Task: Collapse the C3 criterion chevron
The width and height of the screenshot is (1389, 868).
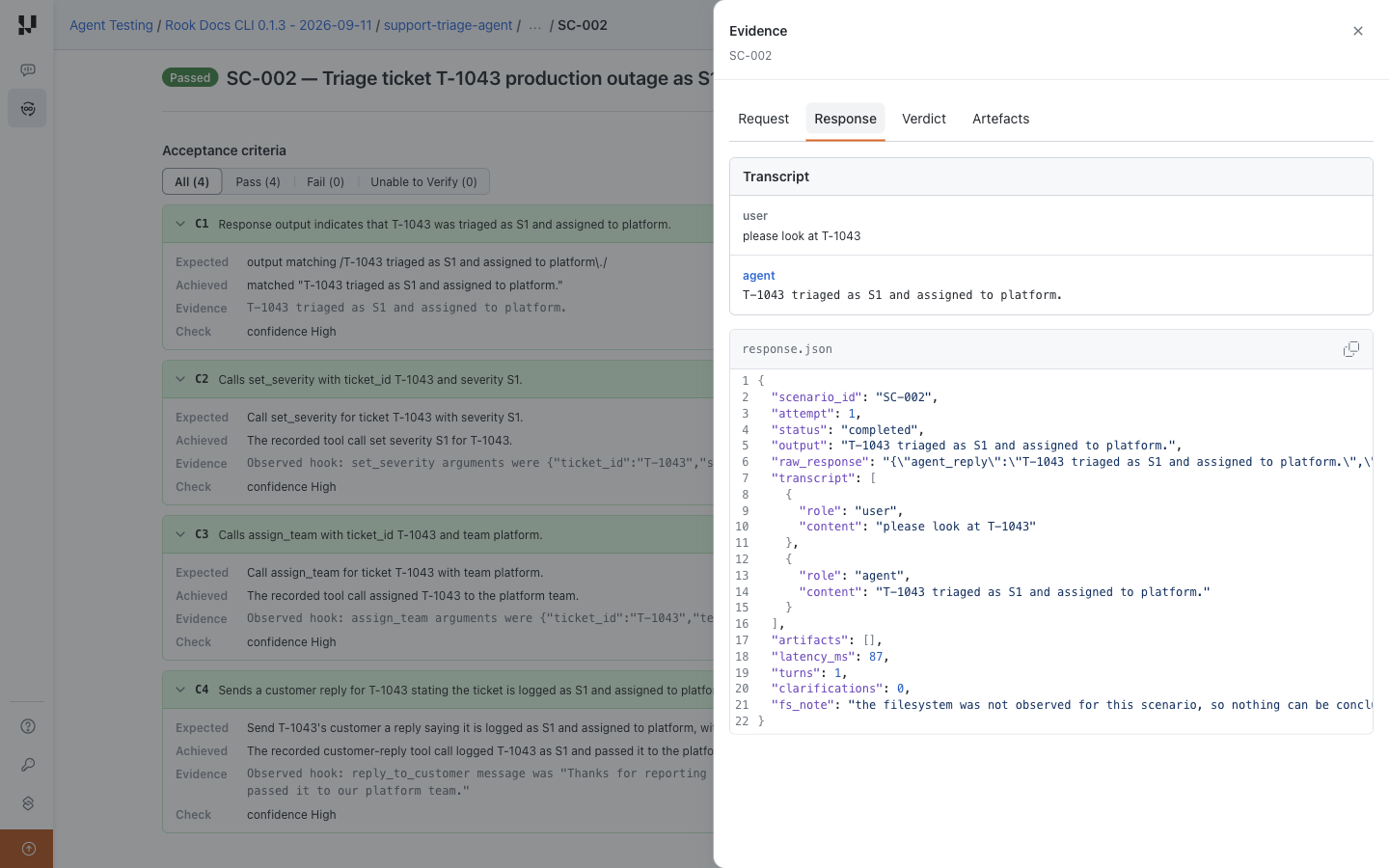Action: [180, 534]
